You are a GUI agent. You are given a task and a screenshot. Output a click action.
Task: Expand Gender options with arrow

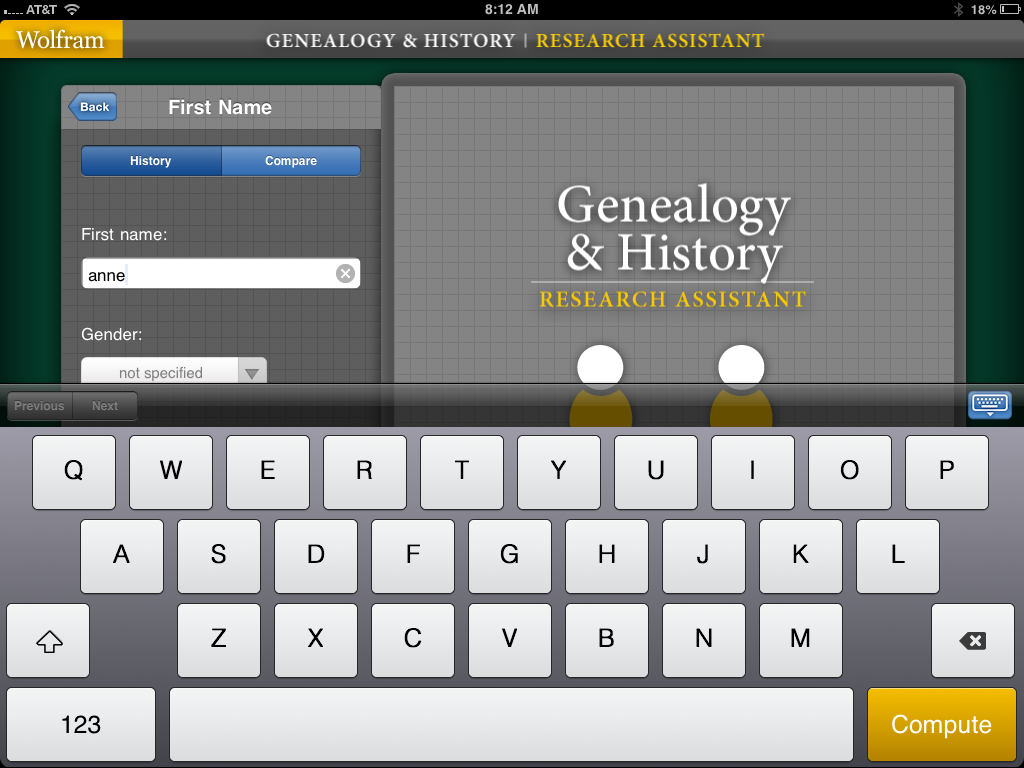pos(252,373)
